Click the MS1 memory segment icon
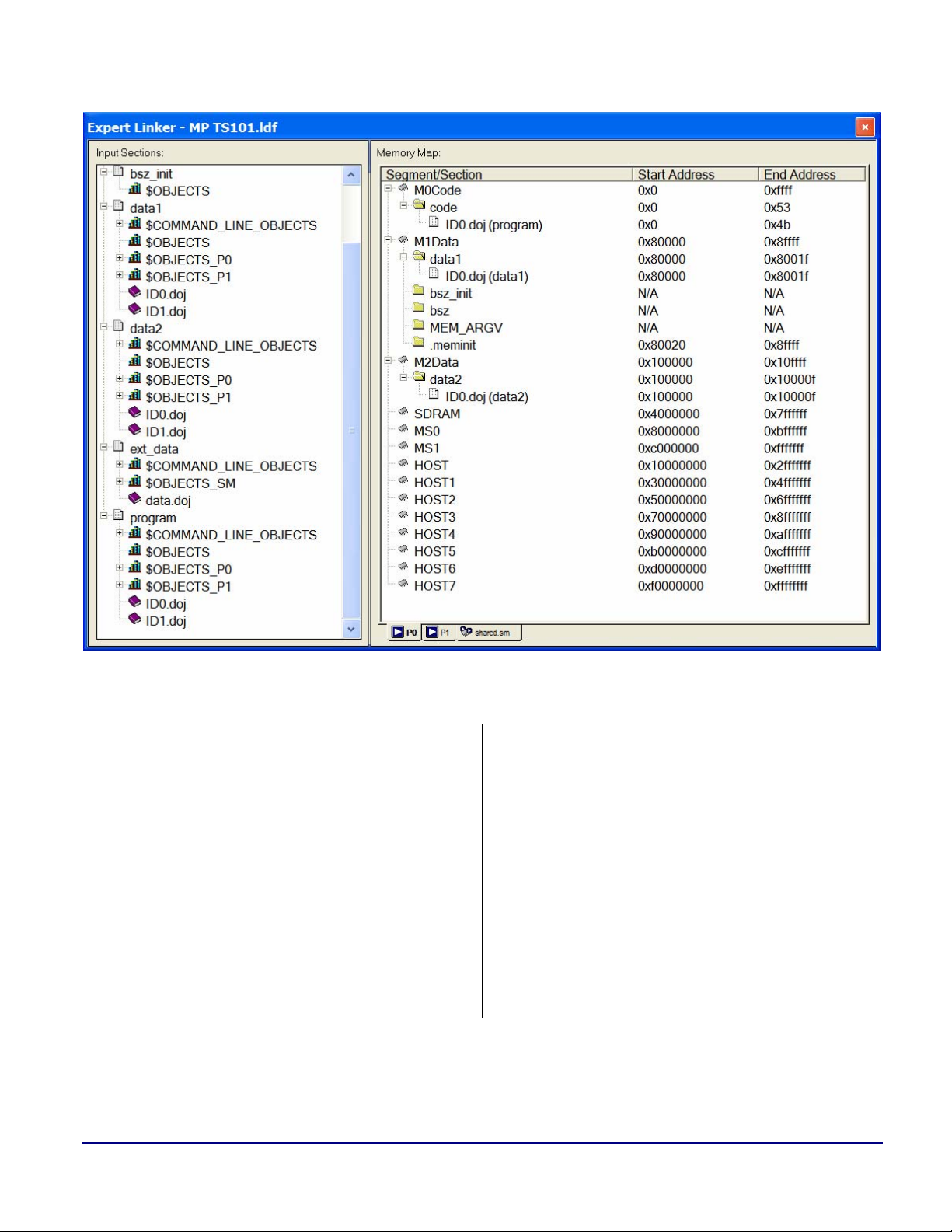 [403, 447]
